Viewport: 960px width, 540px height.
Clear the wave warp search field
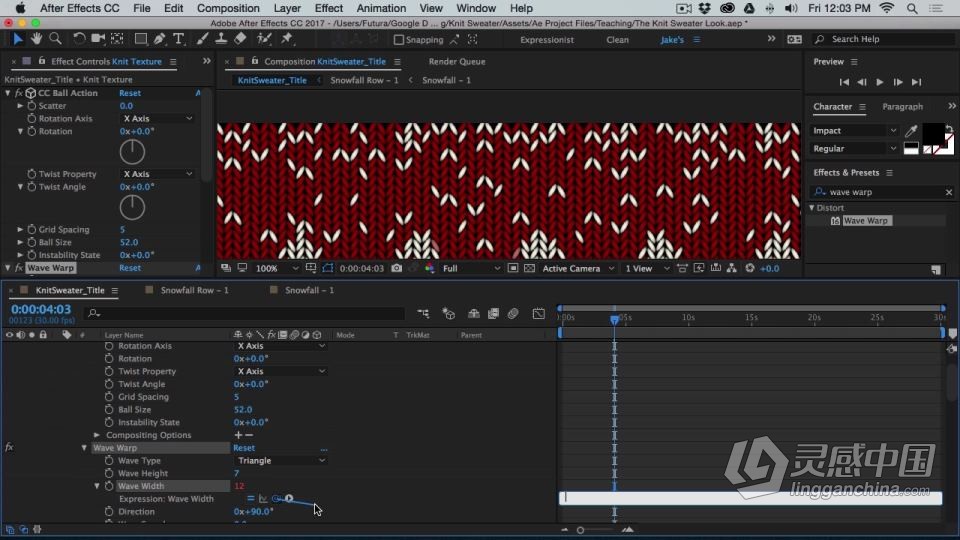coord(948,192)
